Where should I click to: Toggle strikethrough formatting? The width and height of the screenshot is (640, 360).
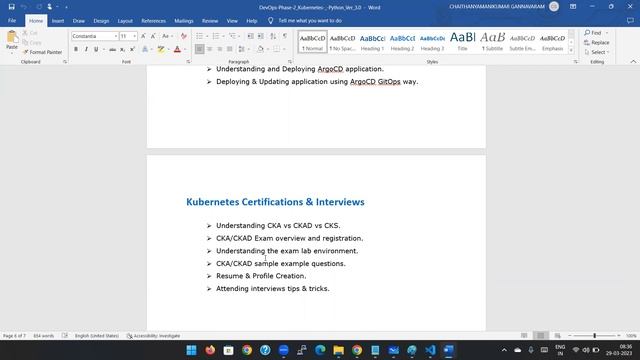click(x=112, y=49)
